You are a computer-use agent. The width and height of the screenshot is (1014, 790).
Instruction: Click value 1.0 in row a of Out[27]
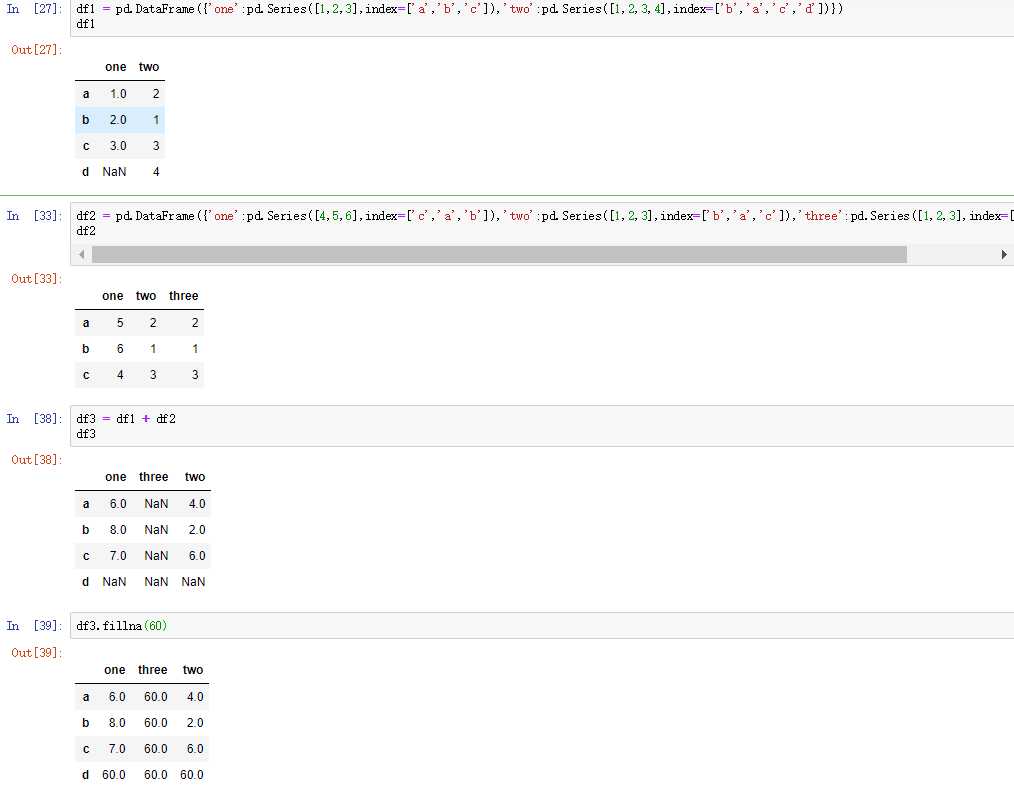118,94
